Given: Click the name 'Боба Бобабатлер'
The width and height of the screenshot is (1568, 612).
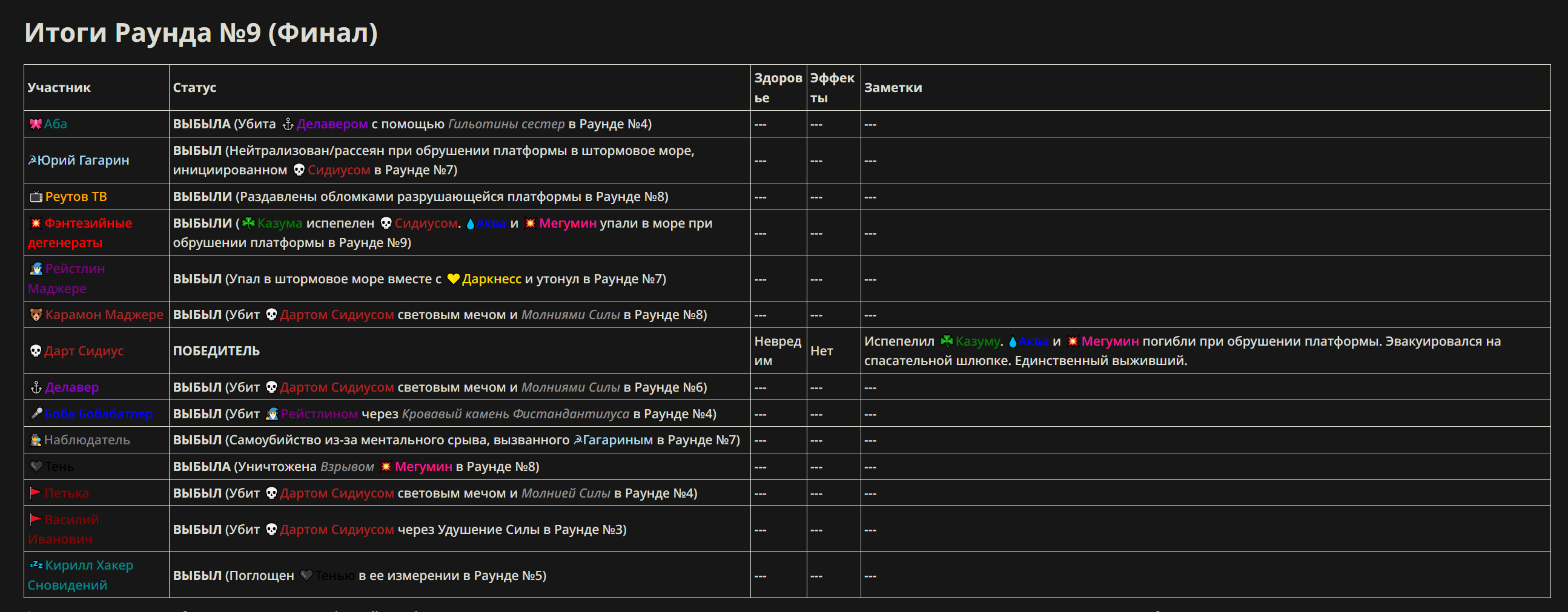Looking at the screenshot, I should [99, 413].
